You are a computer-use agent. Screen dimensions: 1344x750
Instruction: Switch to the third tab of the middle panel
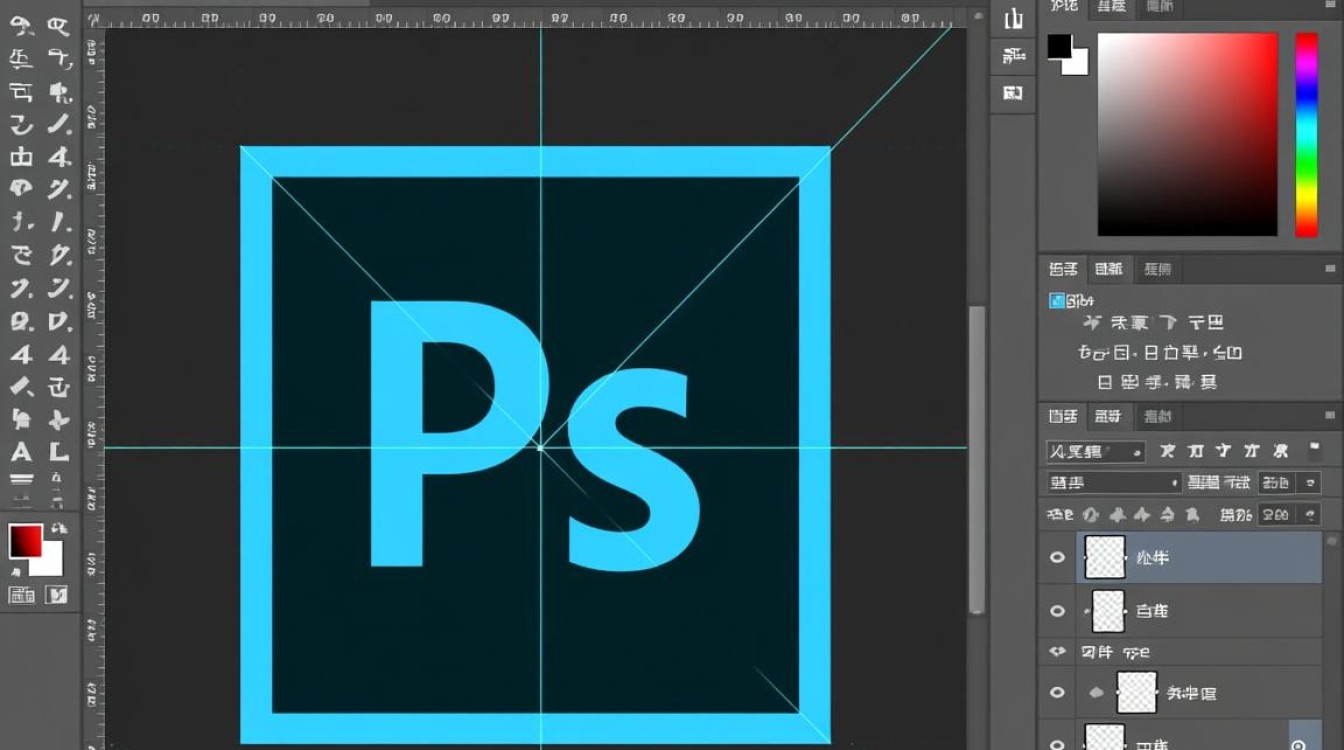(x=1158, y=269)
